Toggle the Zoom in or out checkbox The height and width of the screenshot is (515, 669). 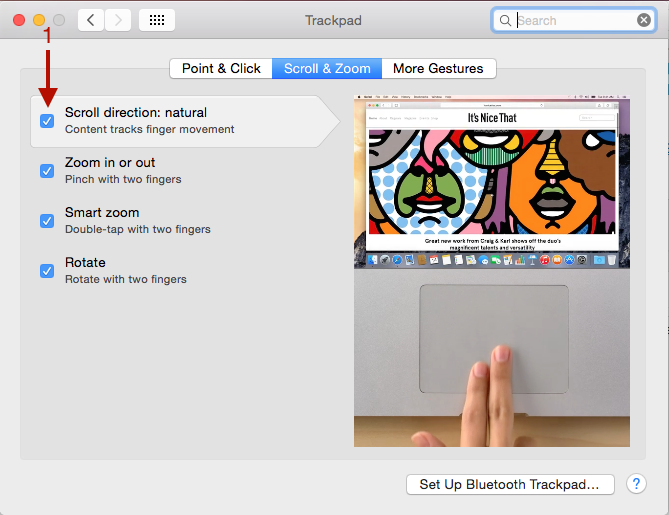click(x=47, y=171)
